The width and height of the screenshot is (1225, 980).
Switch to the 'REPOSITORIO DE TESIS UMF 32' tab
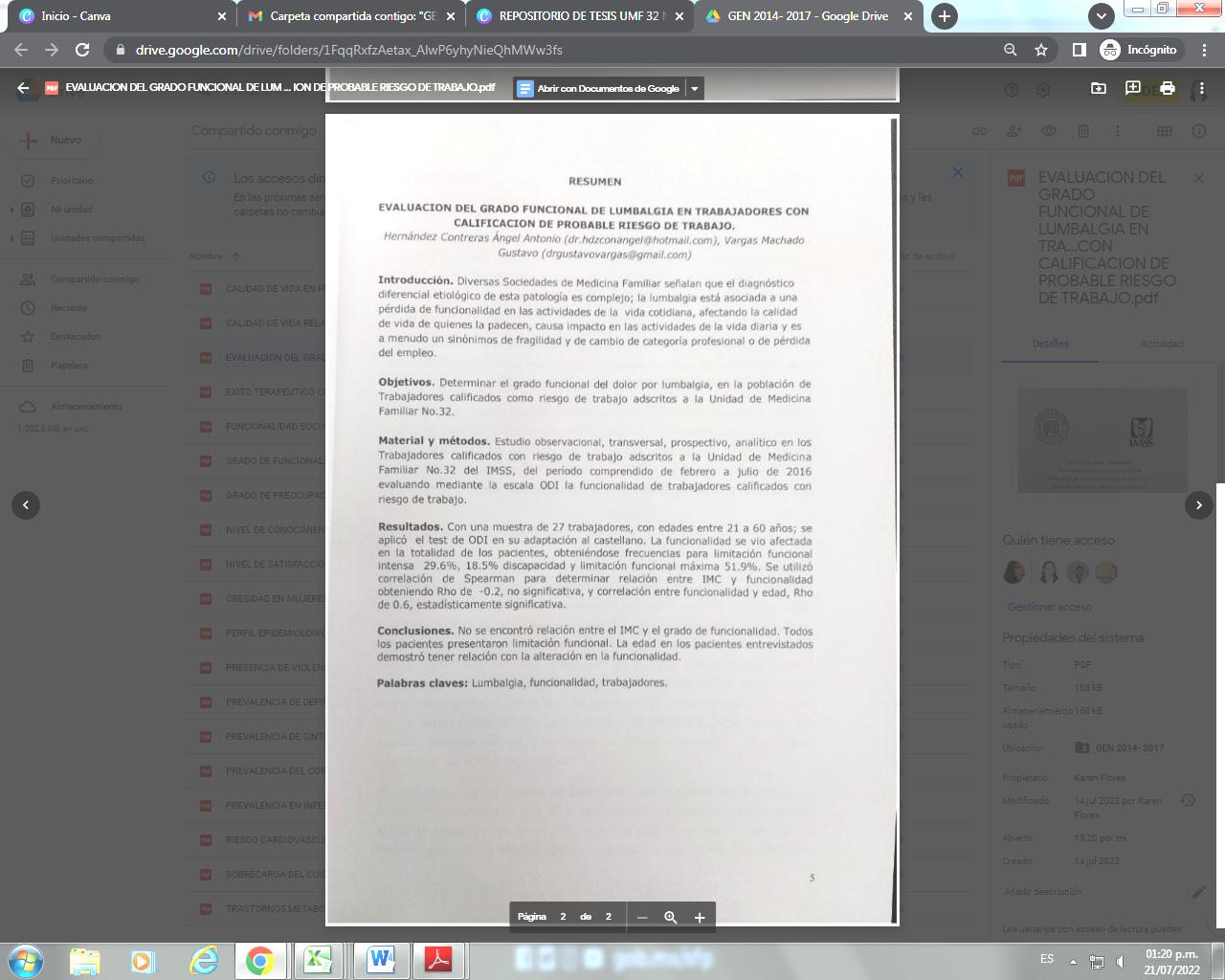click(581, 16)
